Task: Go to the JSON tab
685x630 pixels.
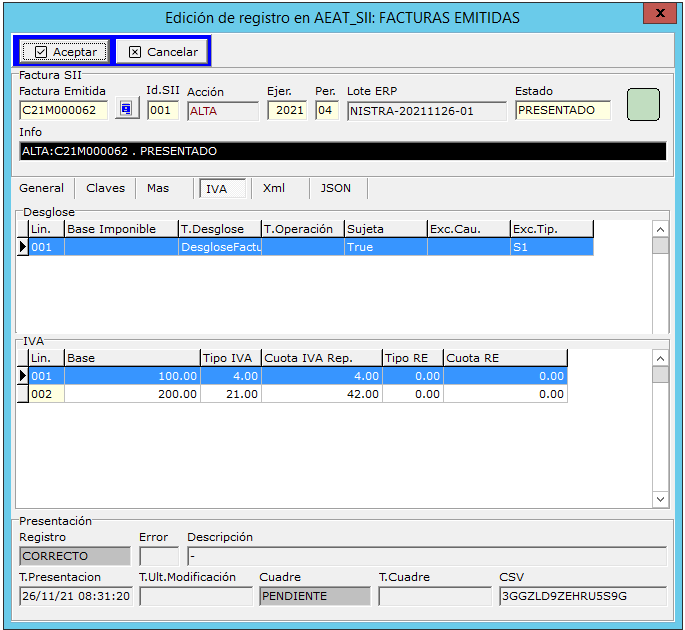Action: click(336, 188)
